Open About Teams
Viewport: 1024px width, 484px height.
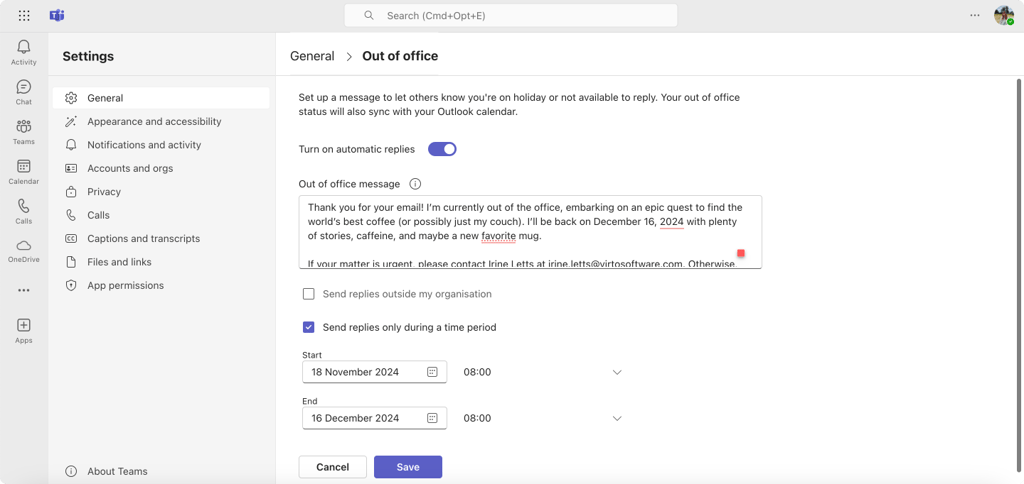click(106, 472)
